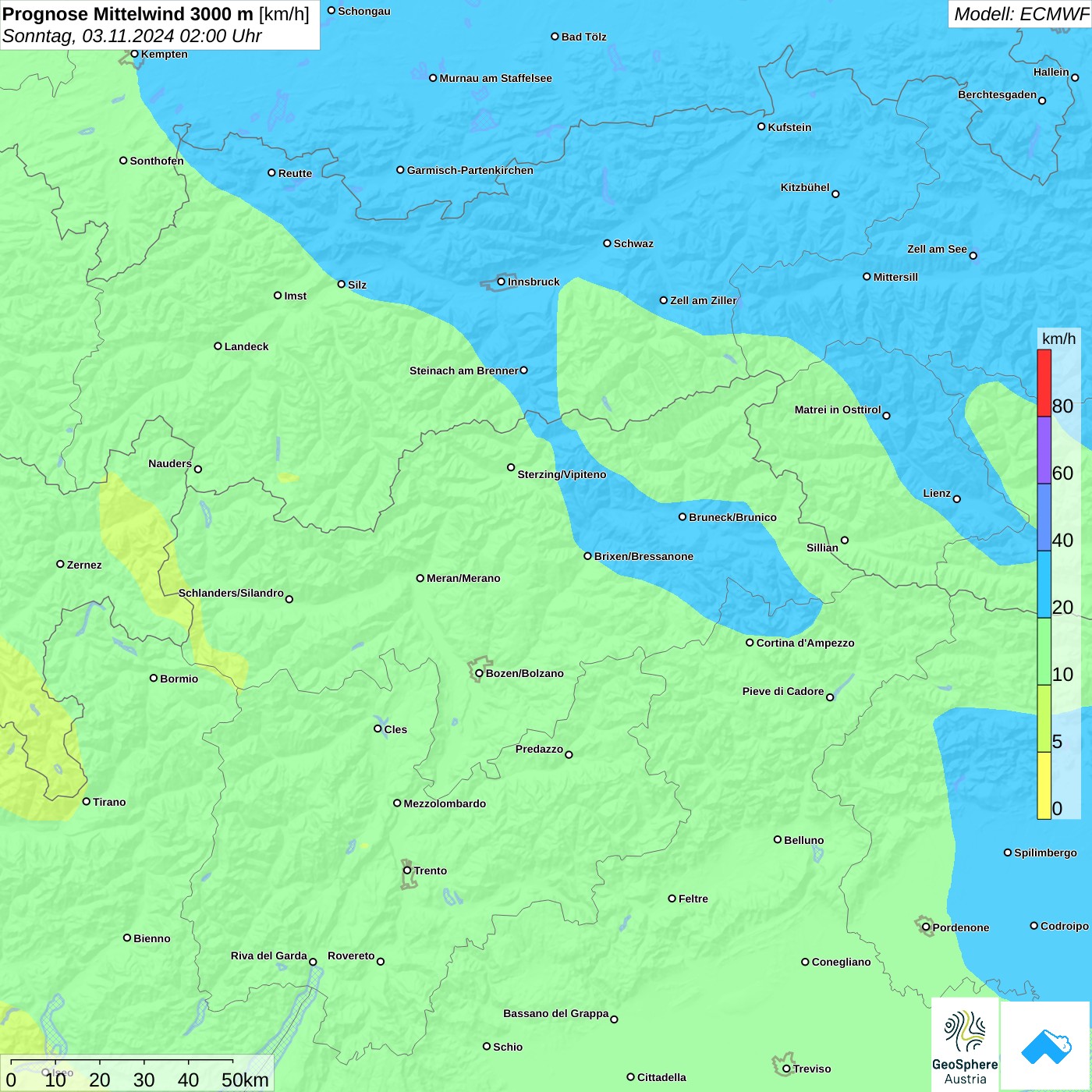Image resolution: width=1092 pixels, height=1092 pixels.
Task: Click the 'Prognose Mittelwind 3000 m' title
Action: [128, 14]
